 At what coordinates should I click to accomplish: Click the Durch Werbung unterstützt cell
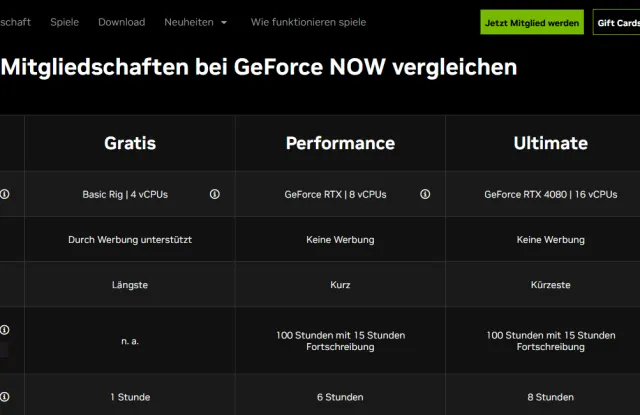(x=130, y=240)
